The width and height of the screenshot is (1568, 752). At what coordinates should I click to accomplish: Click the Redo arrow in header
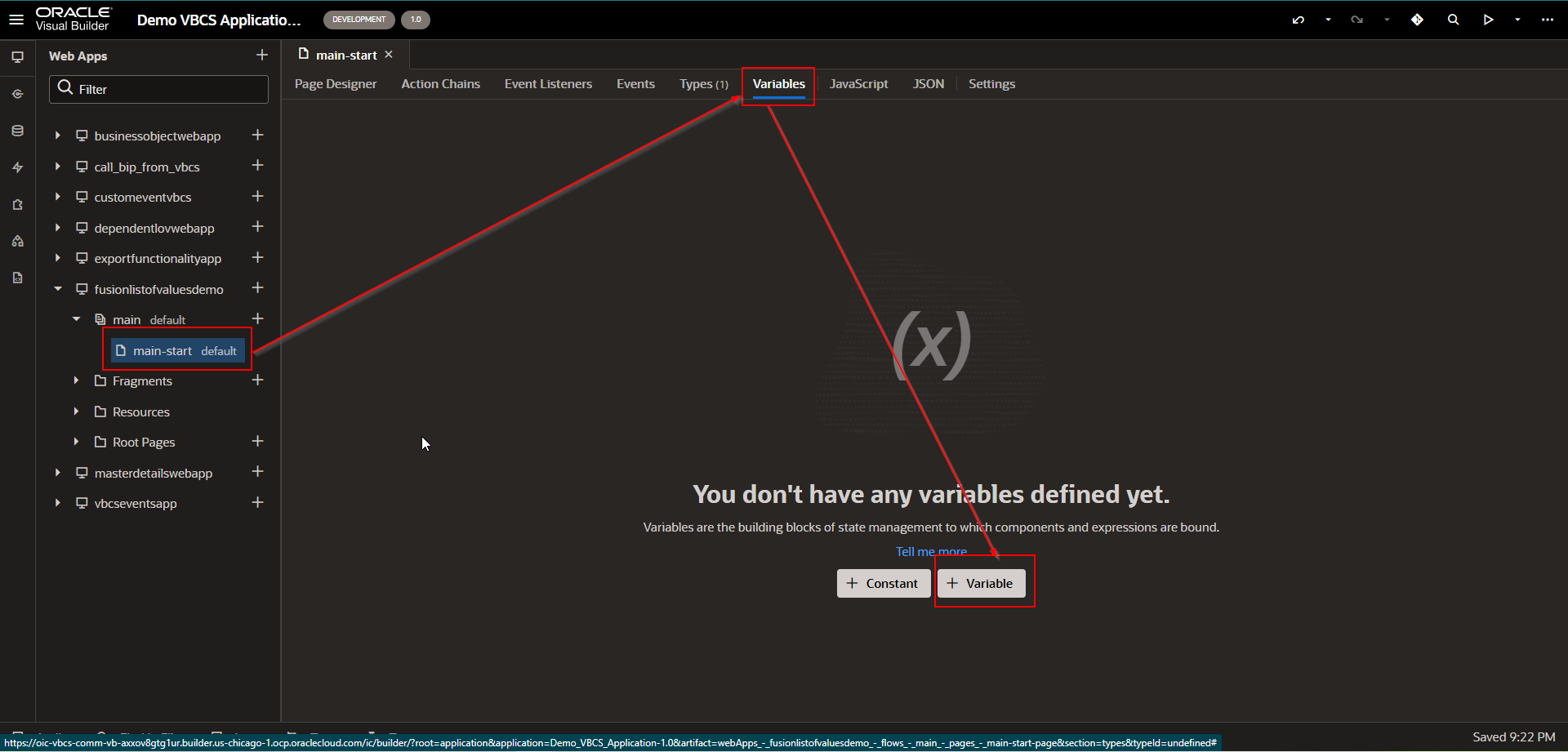click(1356, 20)
